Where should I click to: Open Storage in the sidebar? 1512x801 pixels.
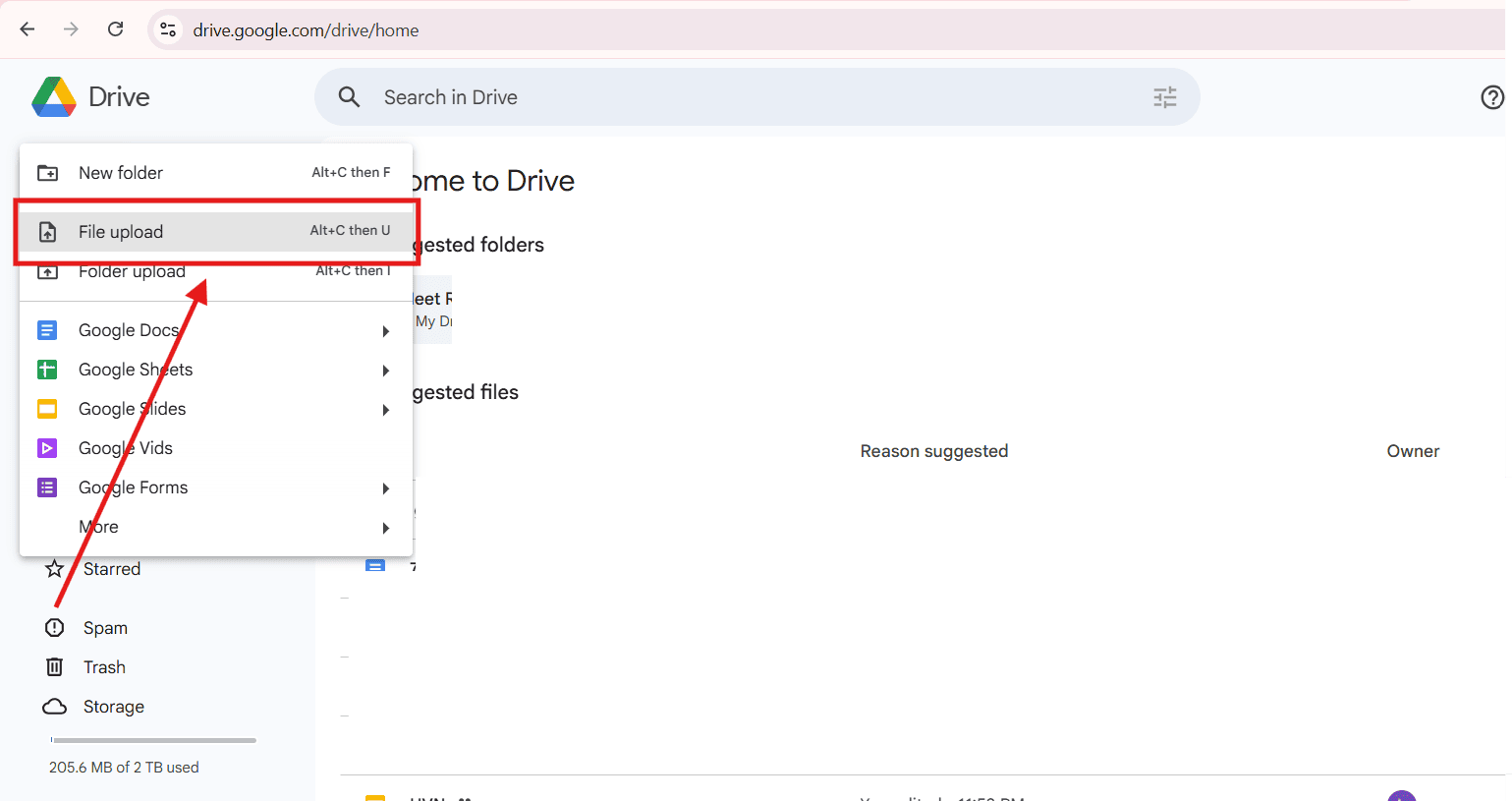(x=114, y=707)
